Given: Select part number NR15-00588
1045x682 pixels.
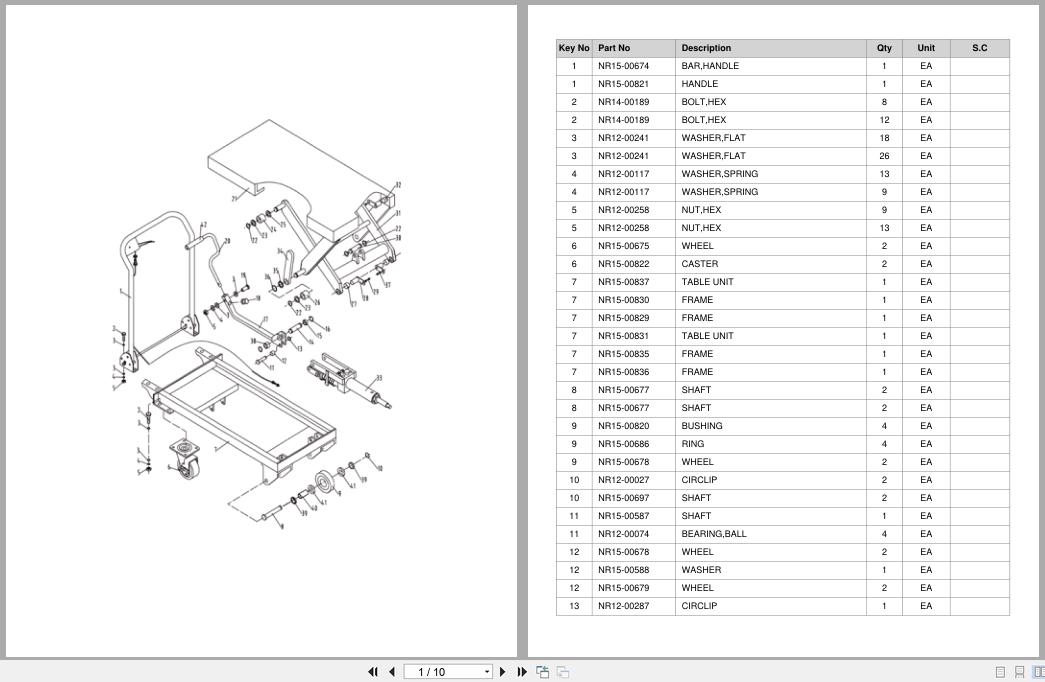Looking at the screenshot, I should [x=623, y=570].
